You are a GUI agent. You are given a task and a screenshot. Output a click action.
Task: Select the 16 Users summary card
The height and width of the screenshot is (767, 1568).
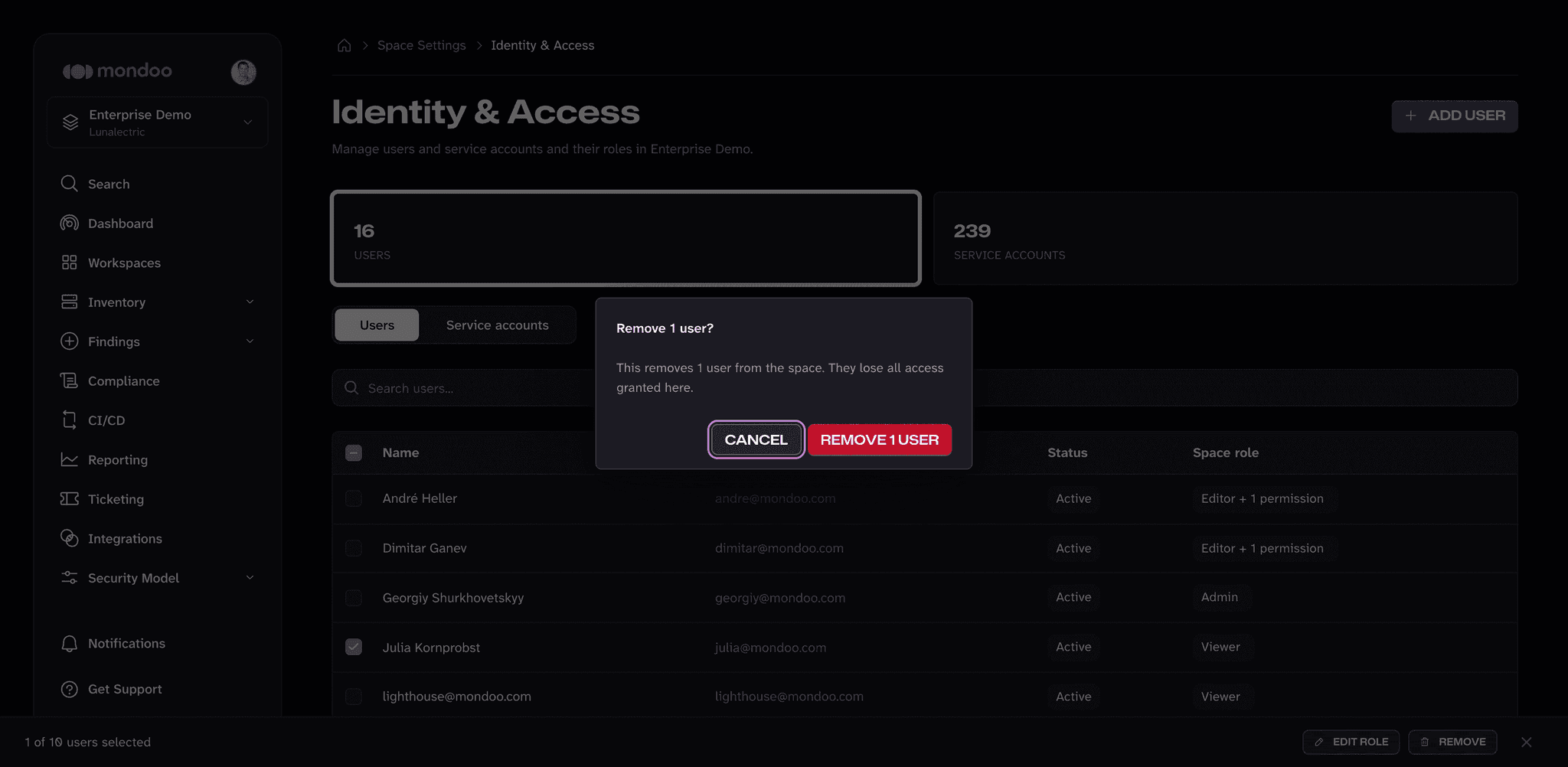(x=626, y=238)
